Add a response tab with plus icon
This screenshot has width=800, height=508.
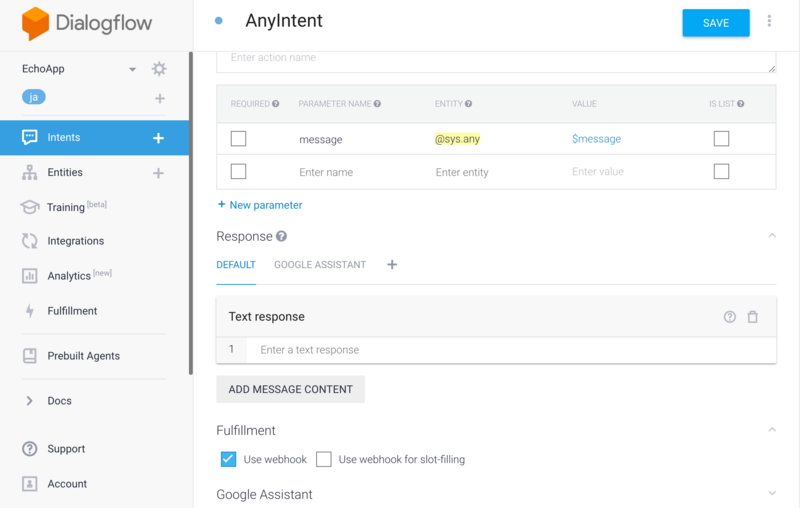point(392,265)
